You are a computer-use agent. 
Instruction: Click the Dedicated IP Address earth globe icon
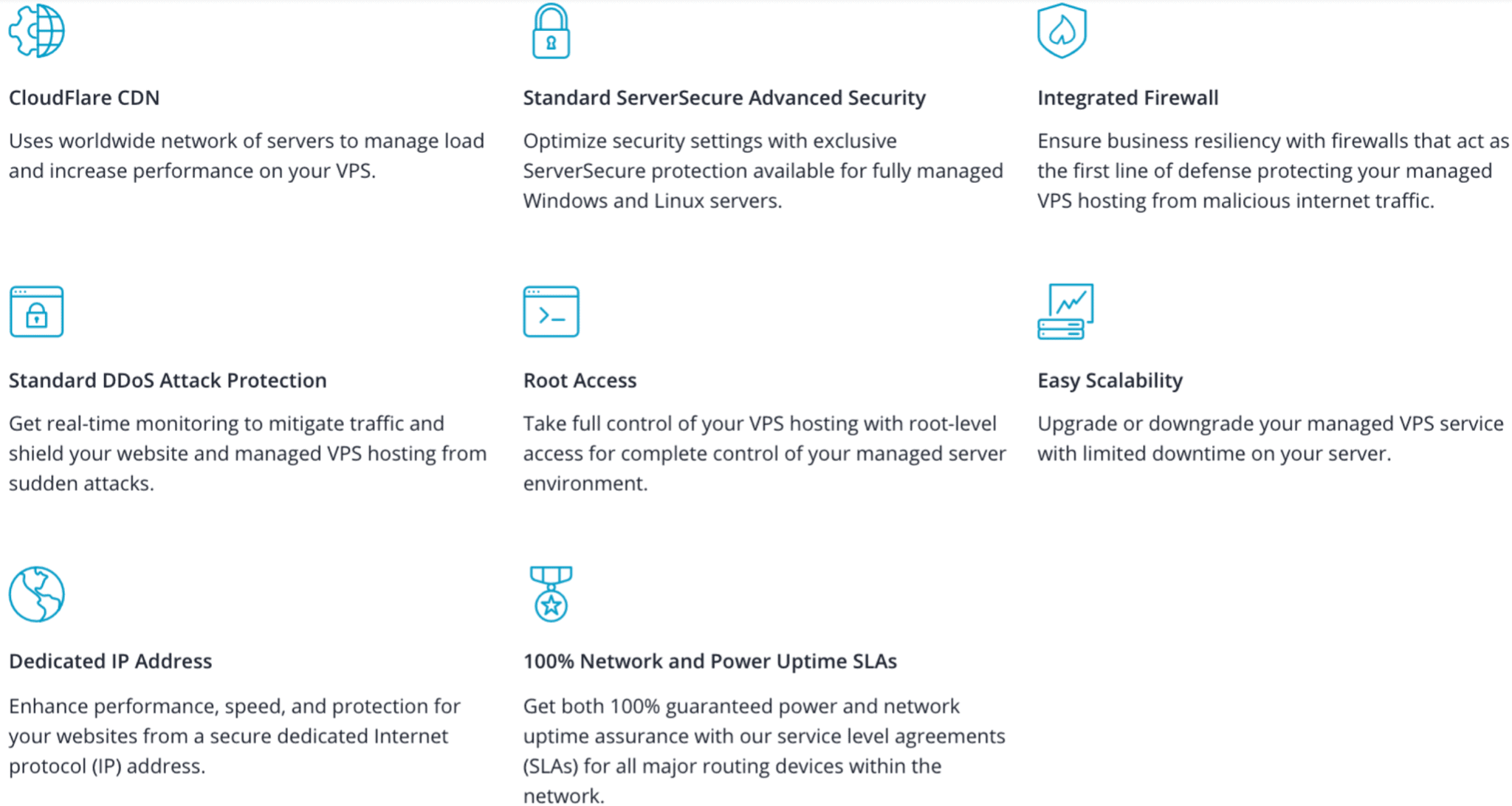37,594
